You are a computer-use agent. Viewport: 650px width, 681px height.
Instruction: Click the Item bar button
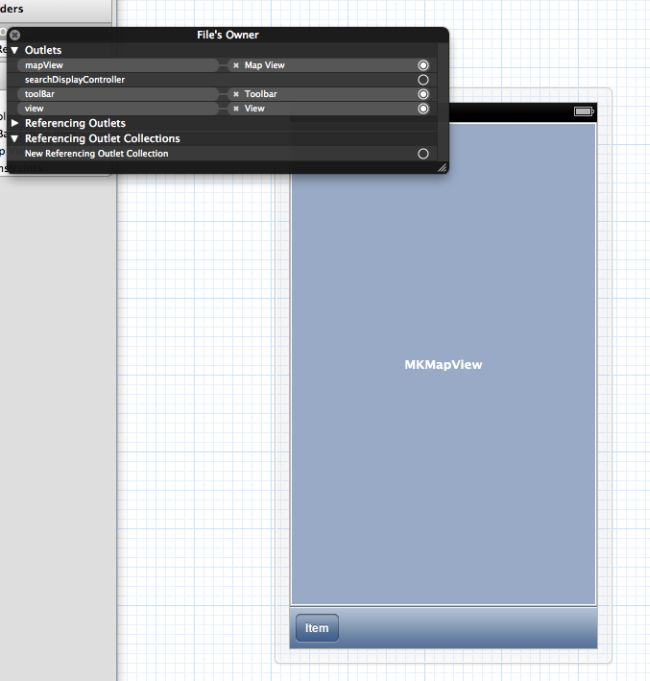coord(317,628)
